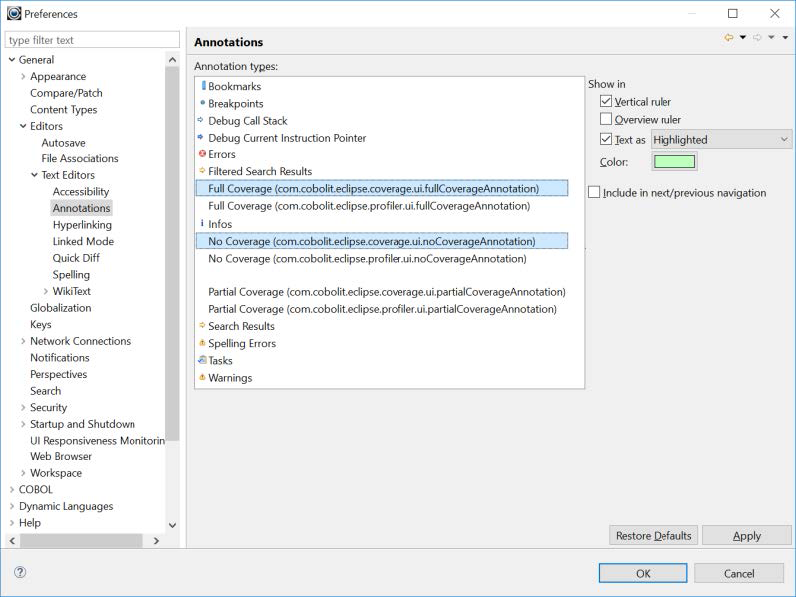
Task: Click the red Errors icon
Action: click(x=202, y=153)
